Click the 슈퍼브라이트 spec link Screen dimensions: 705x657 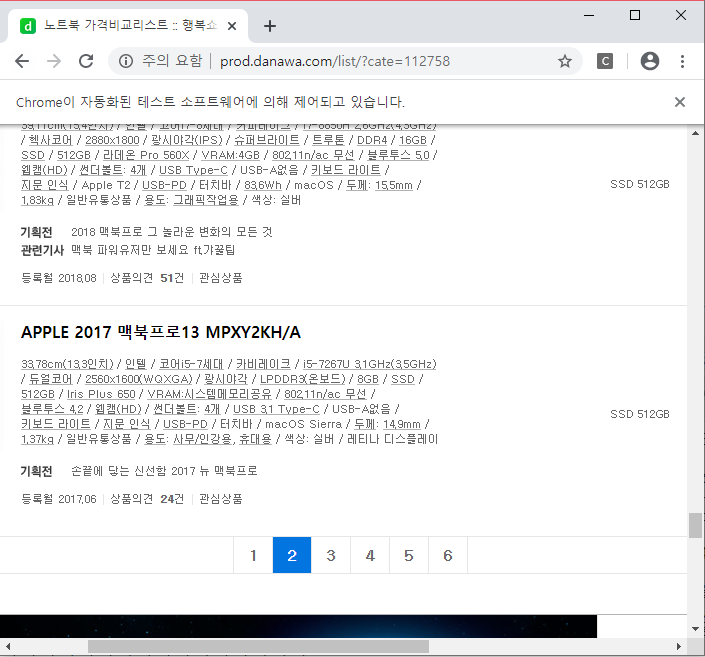click(x=267, y=140)
